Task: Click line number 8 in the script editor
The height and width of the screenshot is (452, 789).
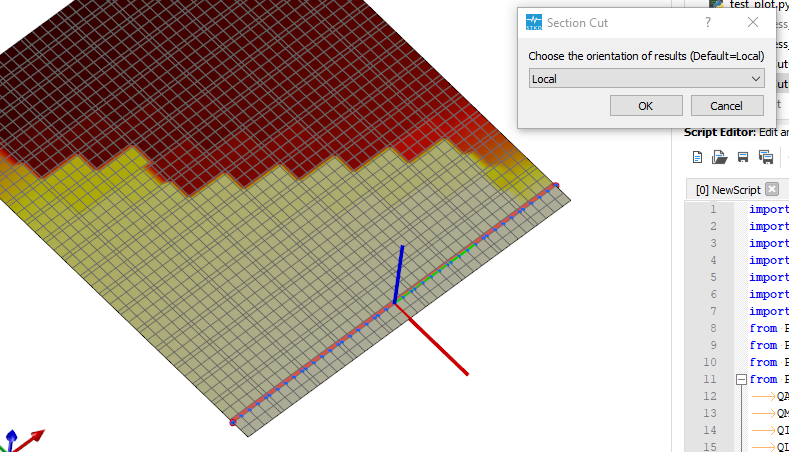Action: [x=713, y=328]
